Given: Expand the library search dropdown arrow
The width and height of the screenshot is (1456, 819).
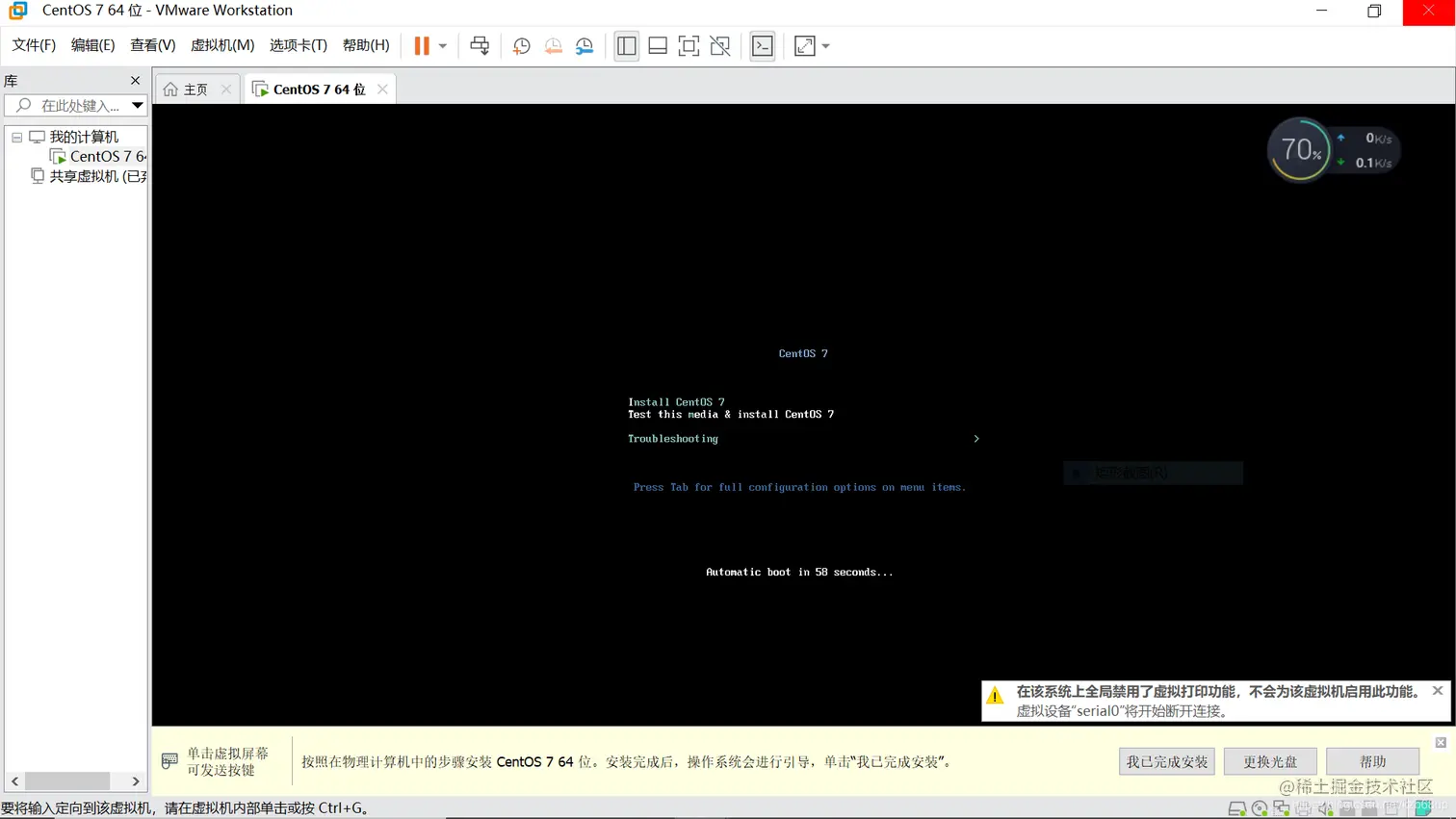Looking at the screenshot, I should (x=138, y=105).
